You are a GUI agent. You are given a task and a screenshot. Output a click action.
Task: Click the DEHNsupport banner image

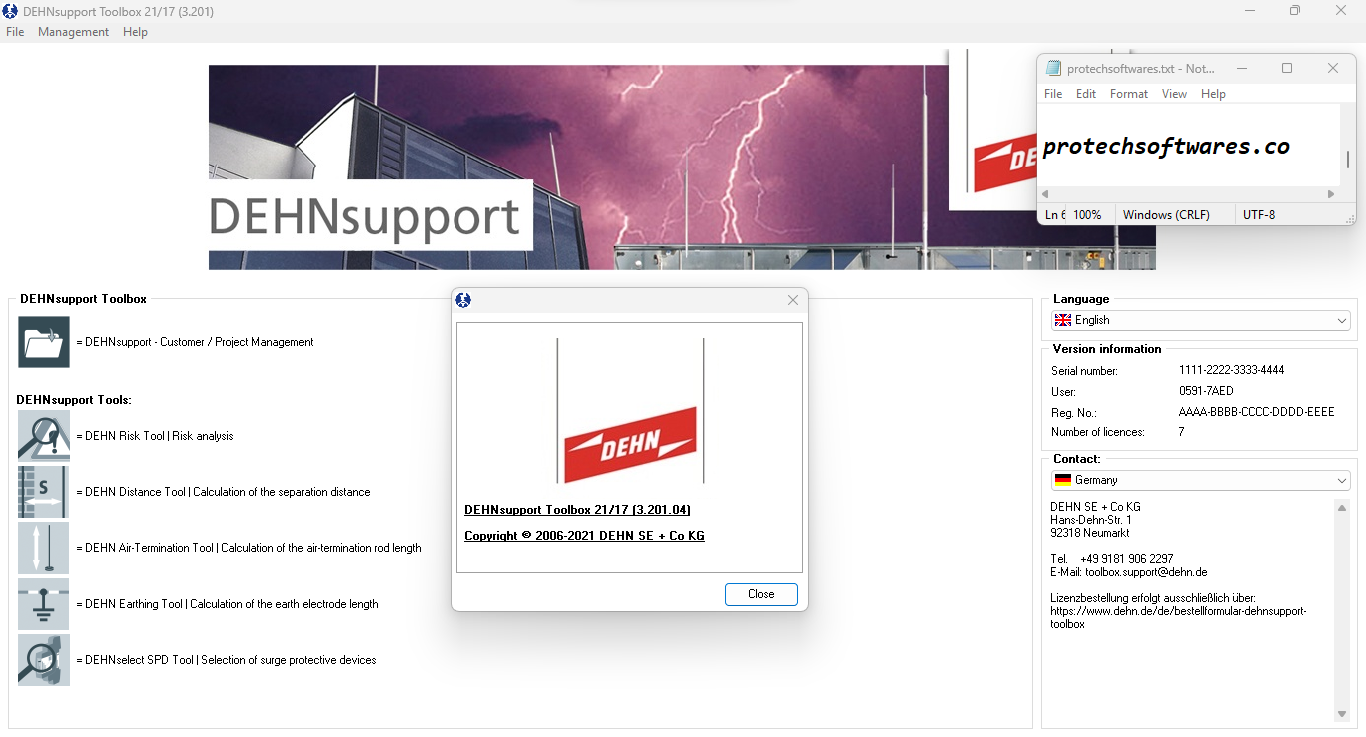(682, 167)
